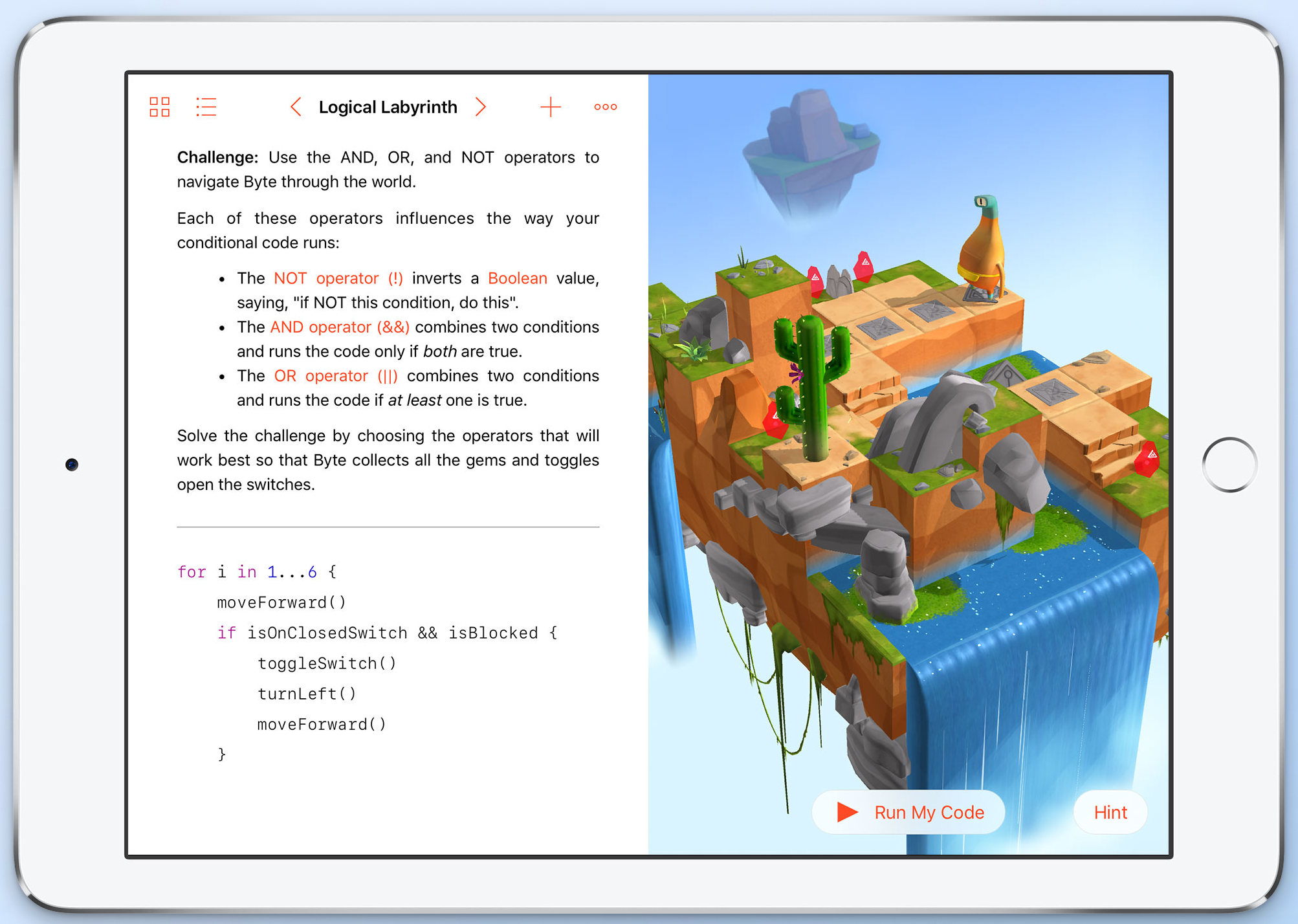Tap the plus icon to add code

point(551,107)
